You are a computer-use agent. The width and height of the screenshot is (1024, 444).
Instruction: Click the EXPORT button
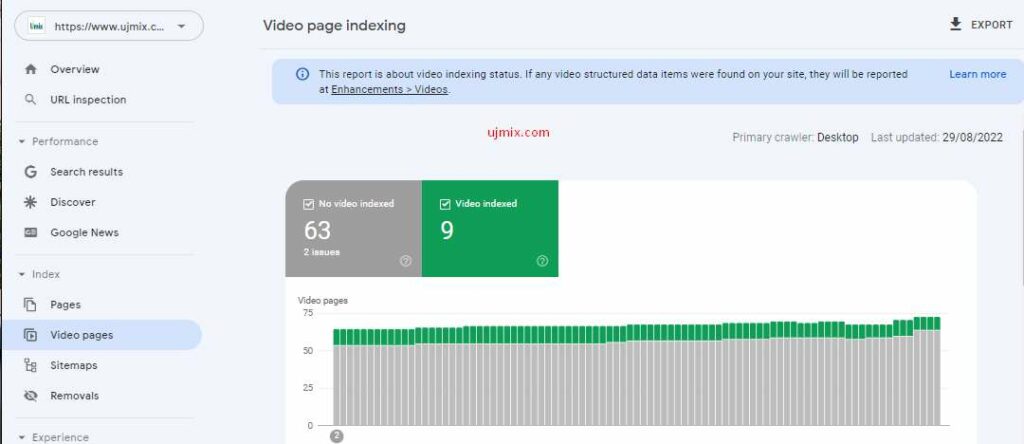point(981,25)
